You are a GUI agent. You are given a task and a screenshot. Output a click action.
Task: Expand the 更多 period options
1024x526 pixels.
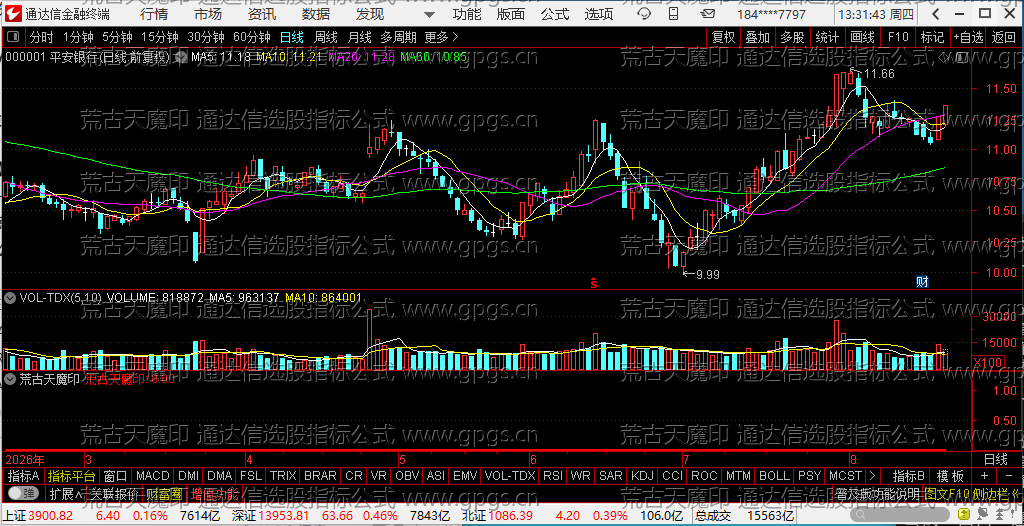point(441,37)
